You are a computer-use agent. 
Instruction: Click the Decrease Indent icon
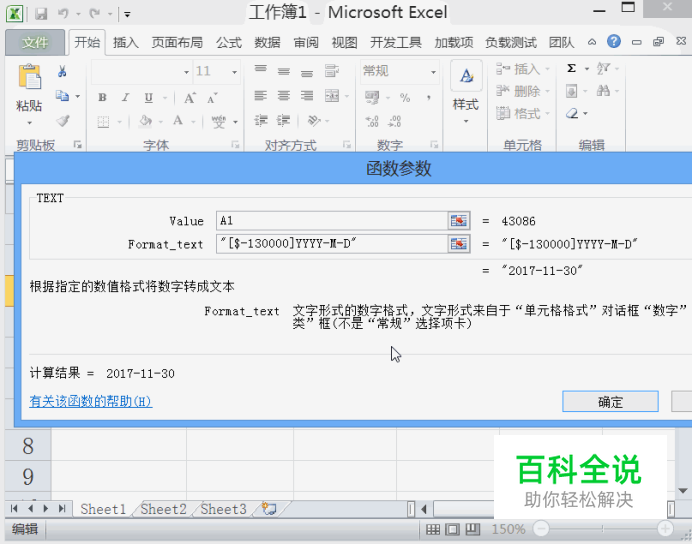point(261,120)
